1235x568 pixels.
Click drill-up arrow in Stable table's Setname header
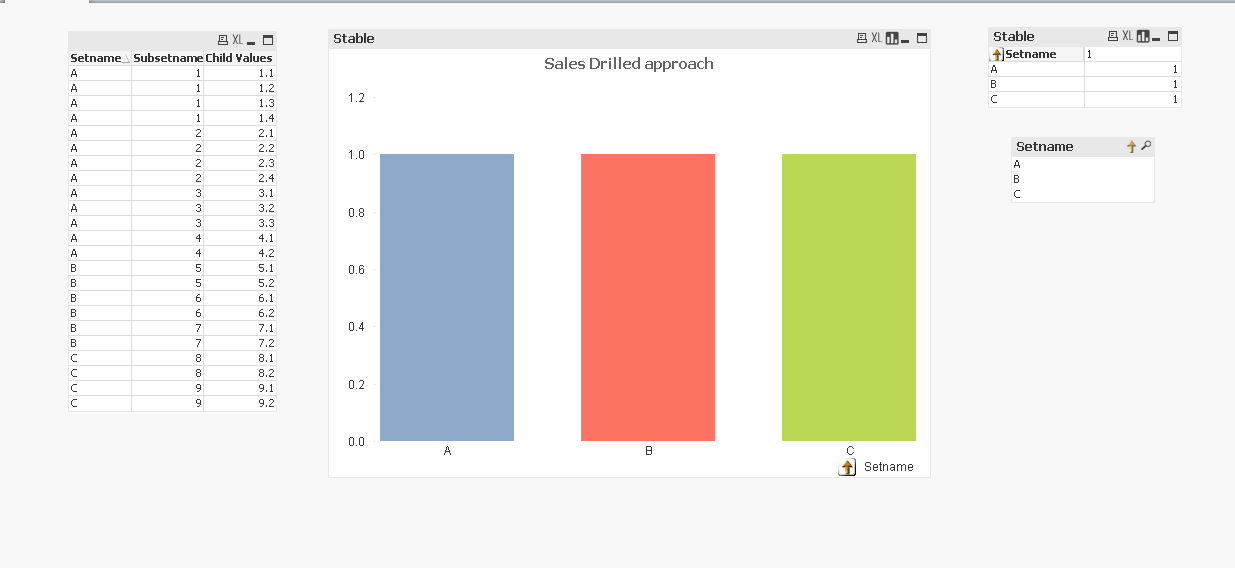[997, 54]
